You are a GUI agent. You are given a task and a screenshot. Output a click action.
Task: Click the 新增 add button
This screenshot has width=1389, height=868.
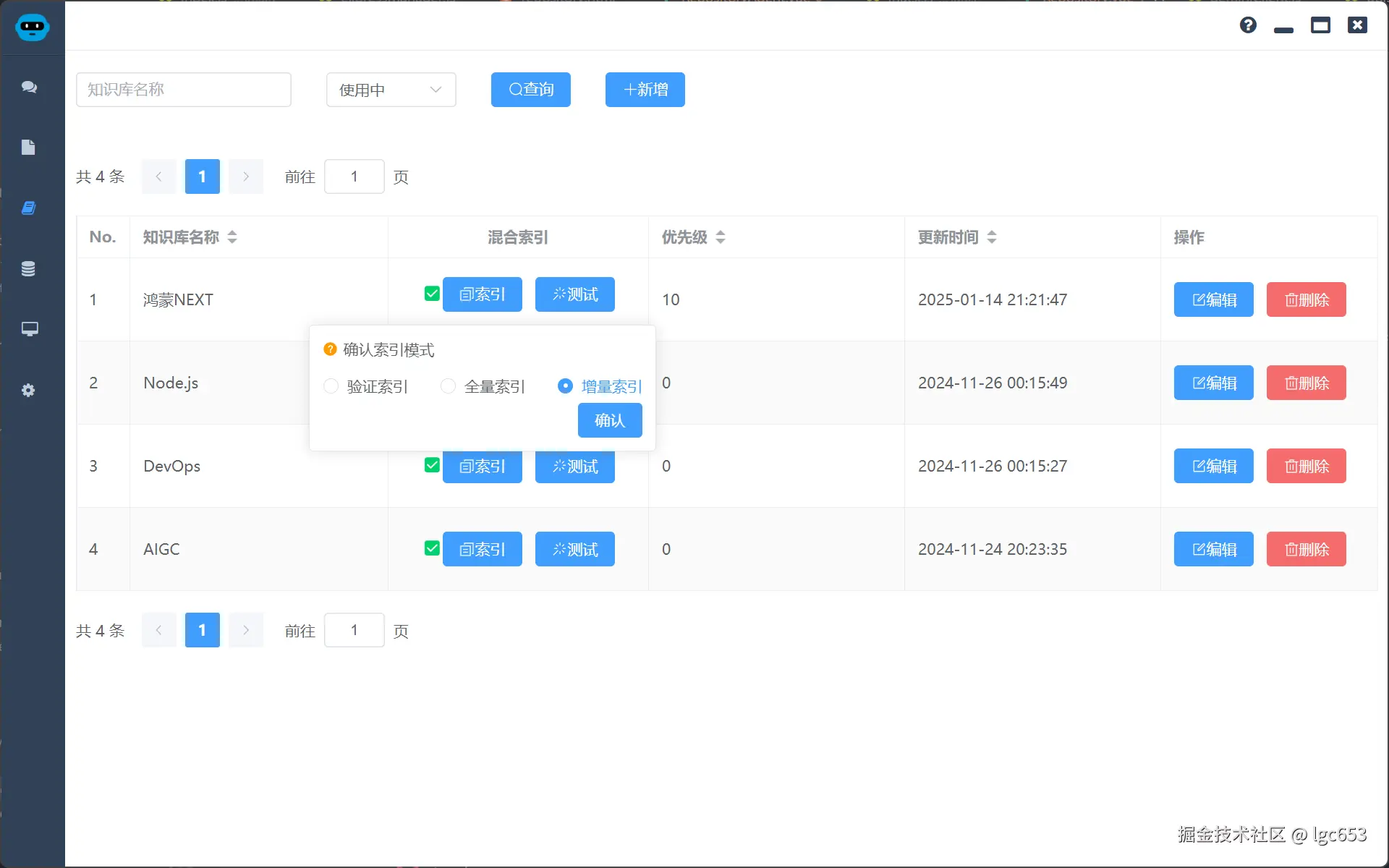645,90
